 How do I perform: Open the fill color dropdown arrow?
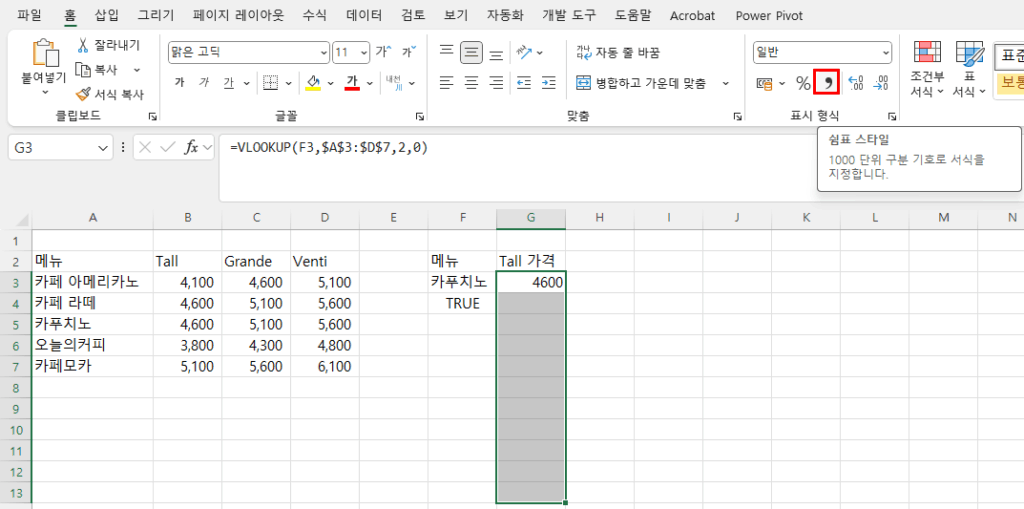[330, 83]
